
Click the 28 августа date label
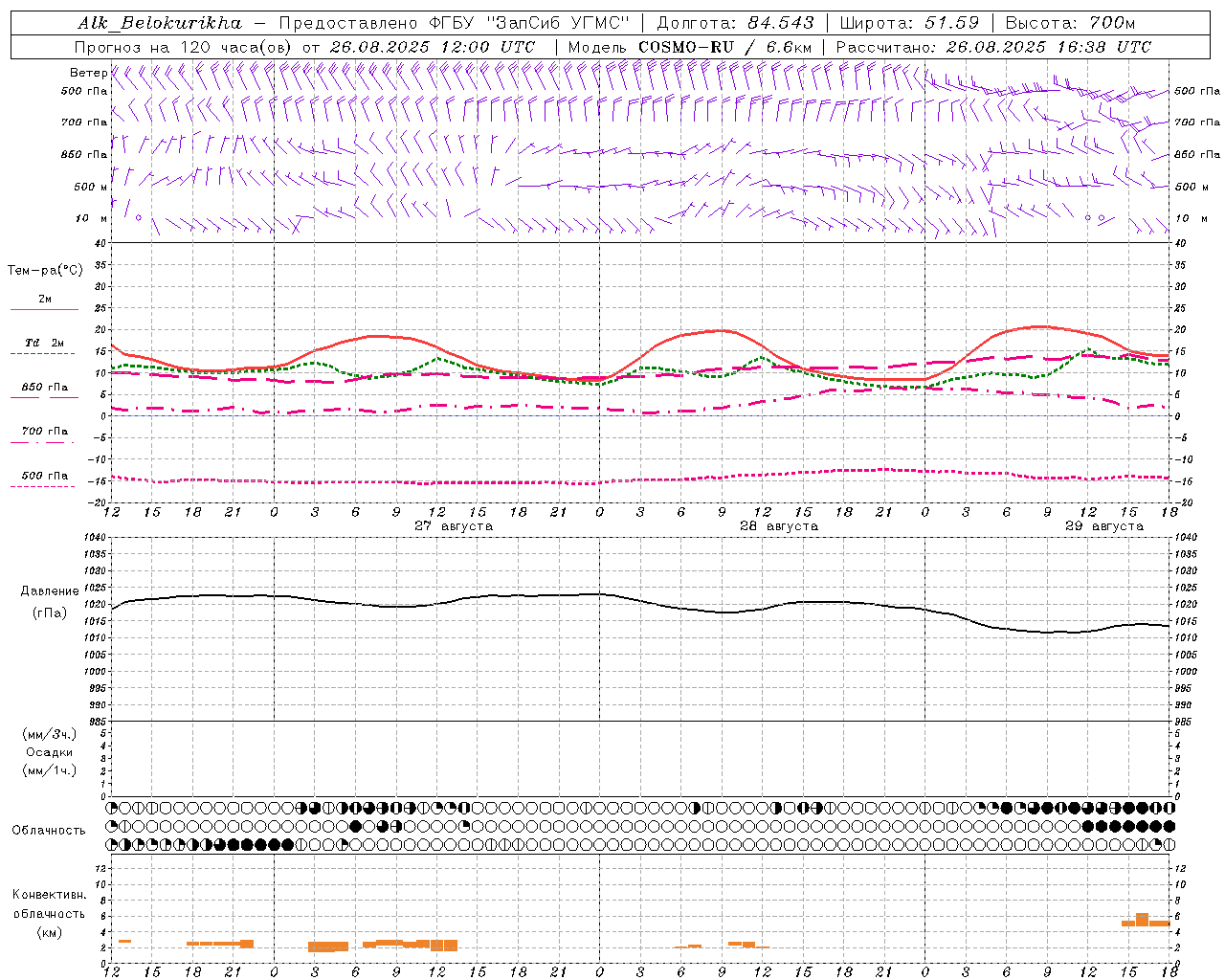(779, 526)
